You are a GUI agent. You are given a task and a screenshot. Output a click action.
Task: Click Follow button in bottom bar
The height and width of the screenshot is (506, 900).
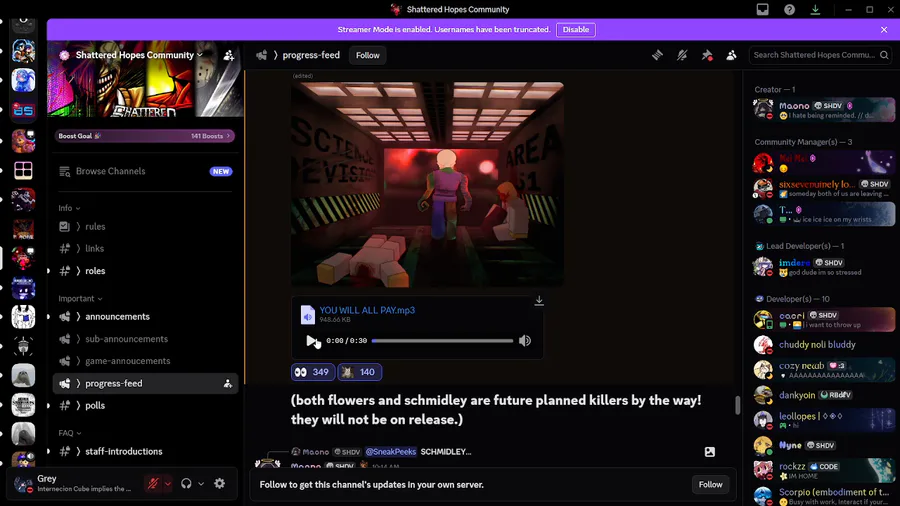click(x=711, y=485)
